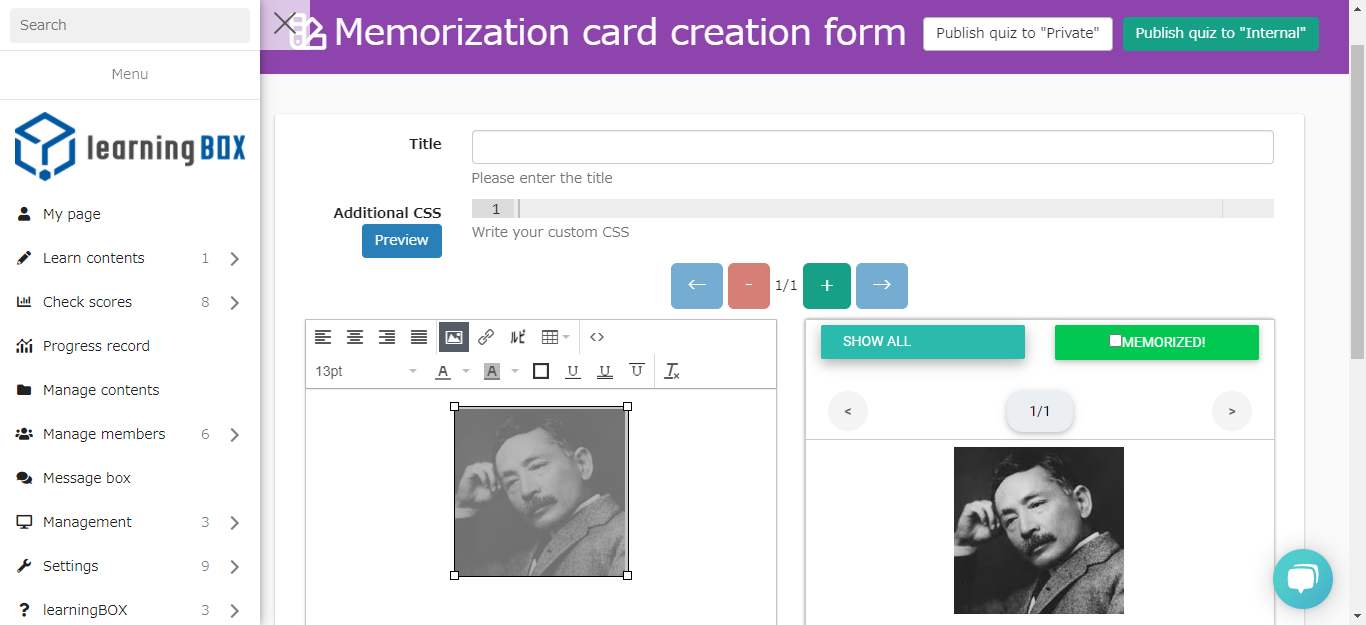The image size is (1366, 625).
Task: Click the clear formatting icon
Action: point(673,371)
